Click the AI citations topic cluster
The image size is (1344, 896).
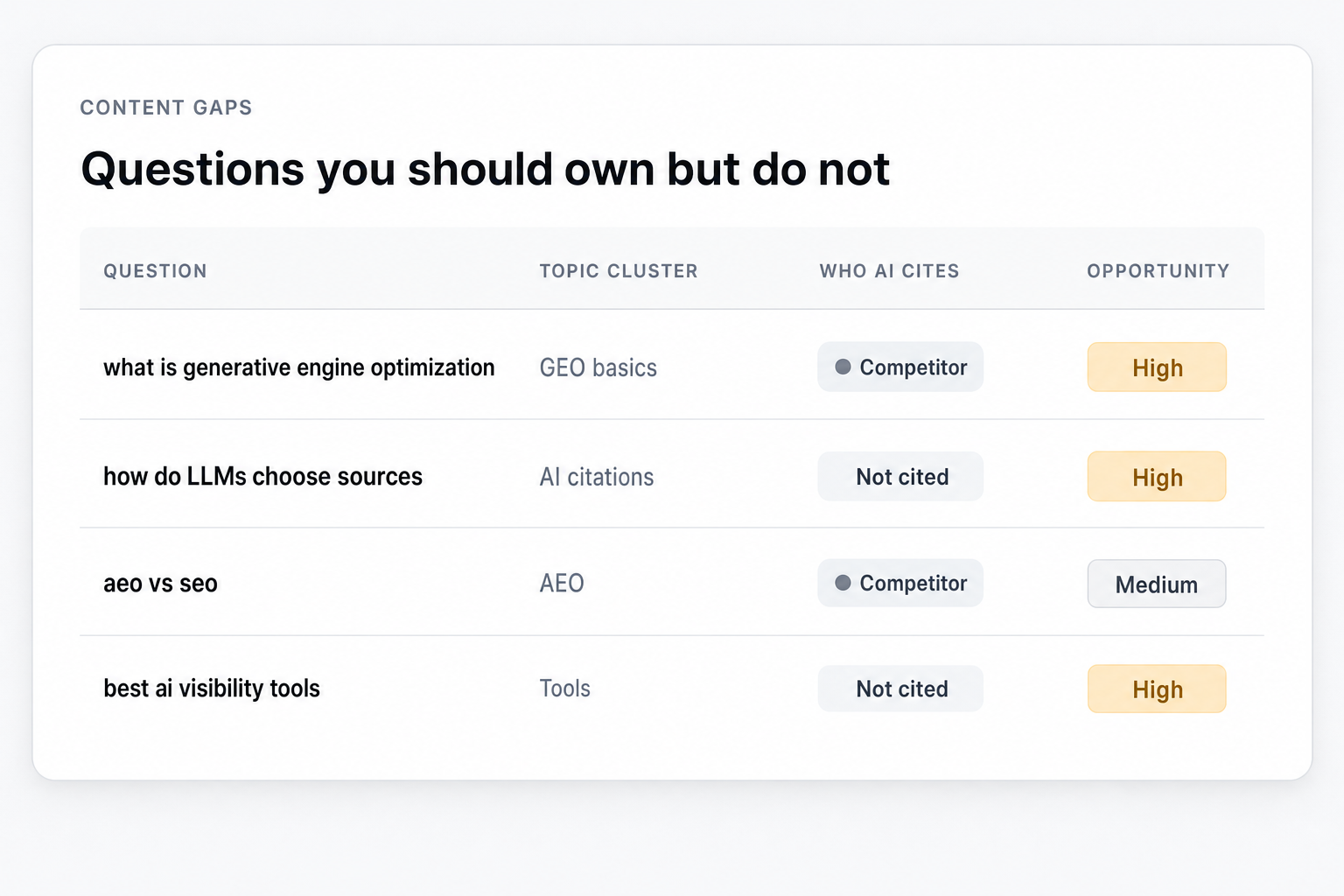point(597,477)
